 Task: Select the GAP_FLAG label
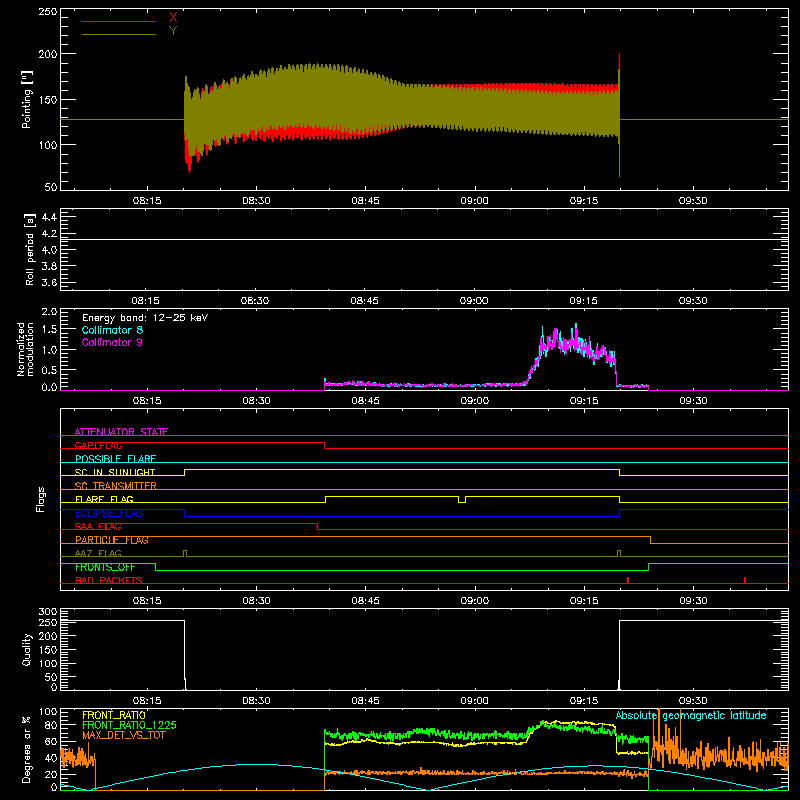pyautogui.click(x=98, y=445)
